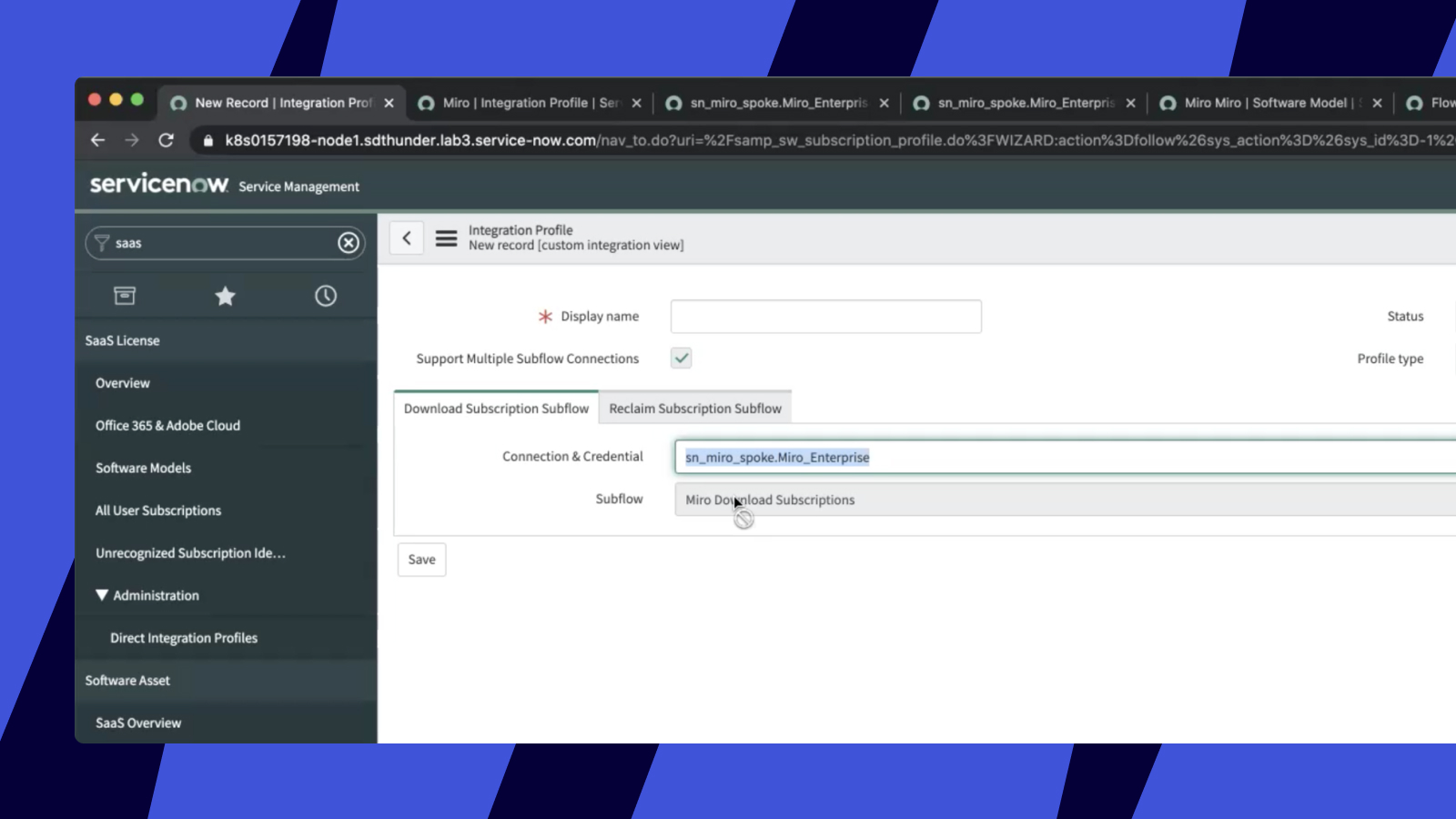The height and width of the screenshot is (819, 1456).
Task: Clear the saas filter text
Action: point(349,243)
